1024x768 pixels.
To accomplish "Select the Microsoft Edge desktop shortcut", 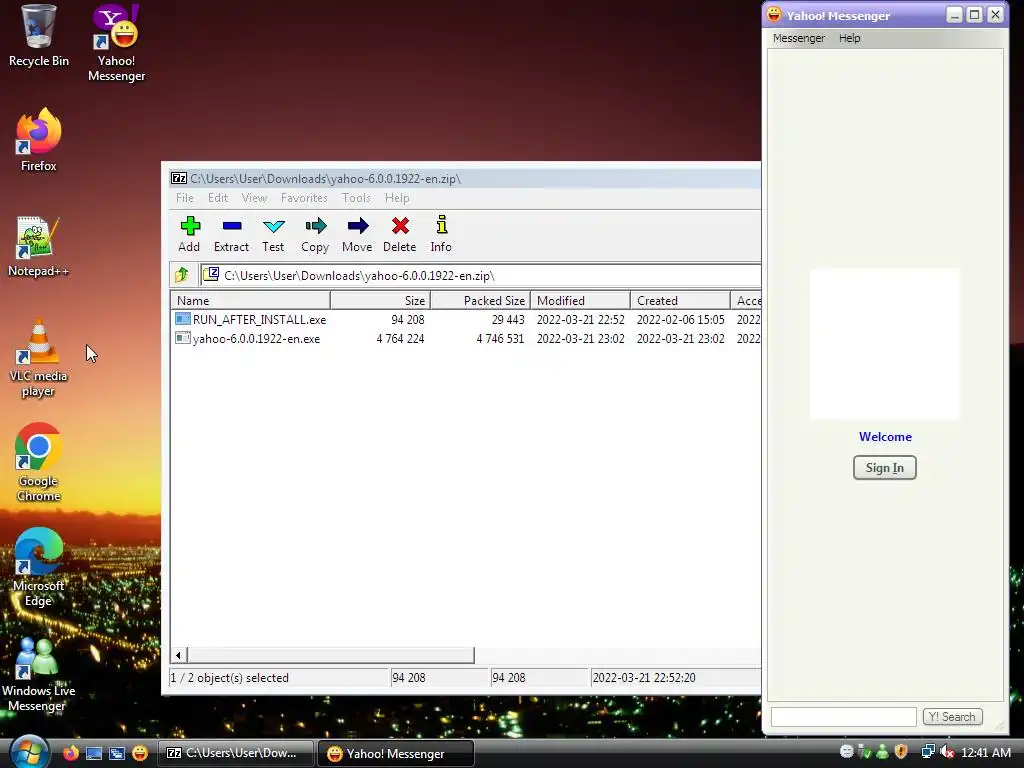I will (x=39, y=568).
